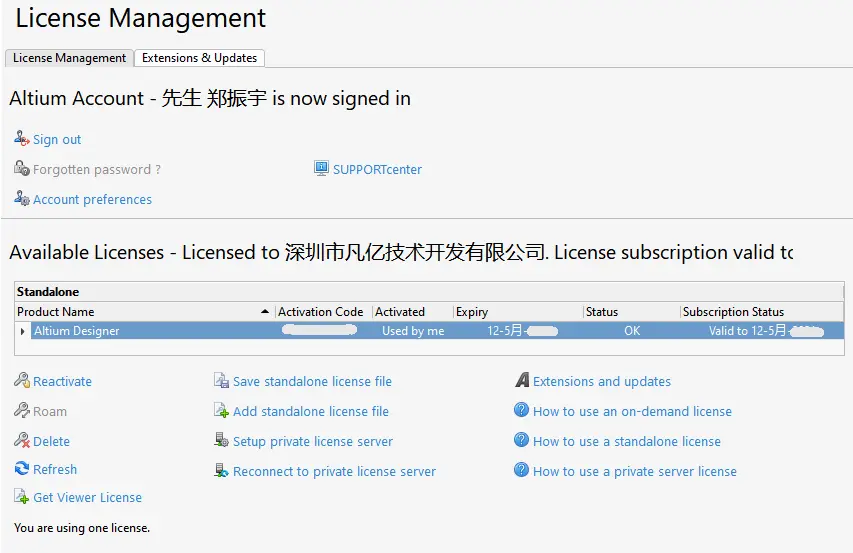Screen dimensions: 853x553
Task: Toggle Product Name column sort arrow
Action: 265,312
